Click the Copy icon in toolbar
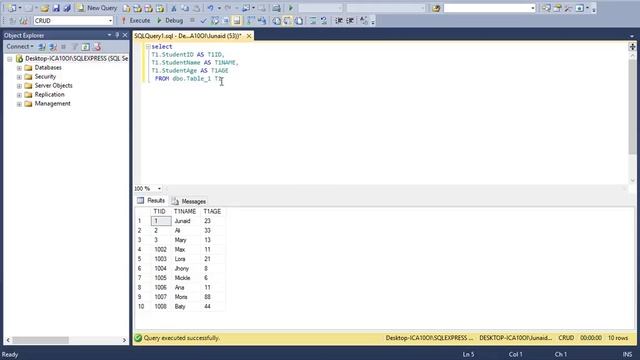The height and width of the screenshot is (360, 640). [185, 8]
